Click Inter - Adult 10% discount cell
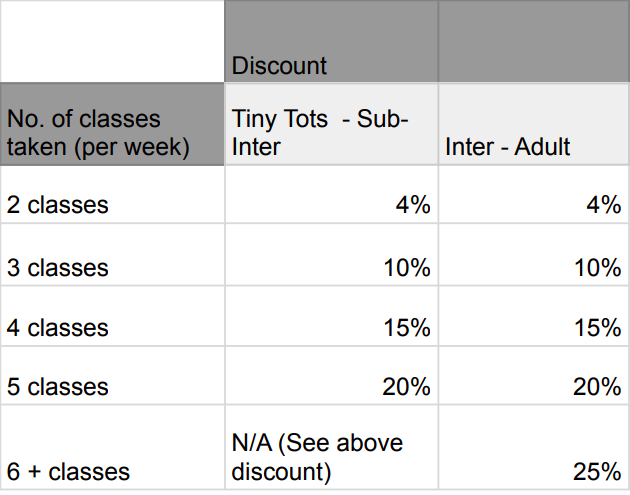The height and width of the screenshot is (495, 630). pos(534,255)
